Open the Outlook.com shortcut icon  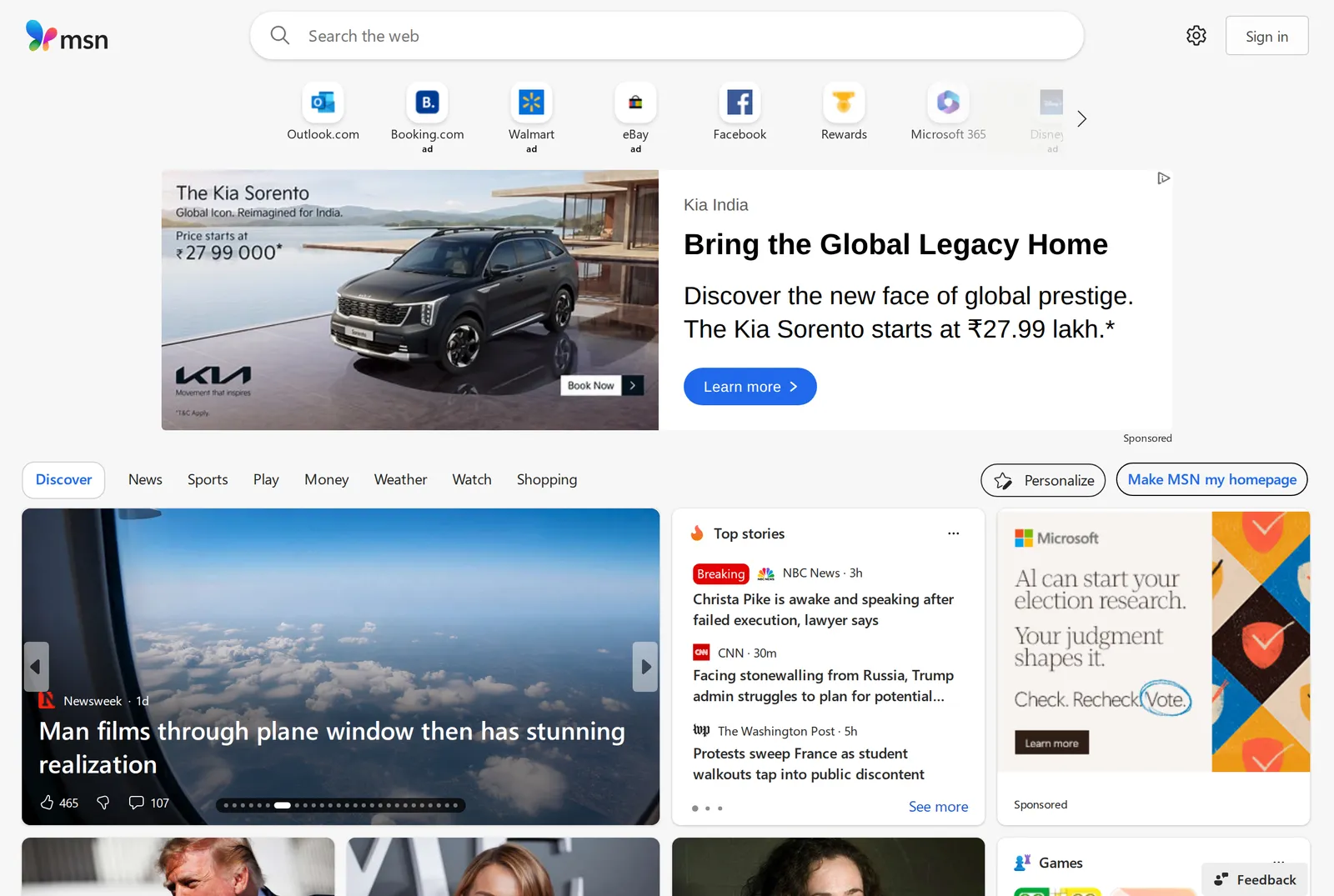coord(323,103)
